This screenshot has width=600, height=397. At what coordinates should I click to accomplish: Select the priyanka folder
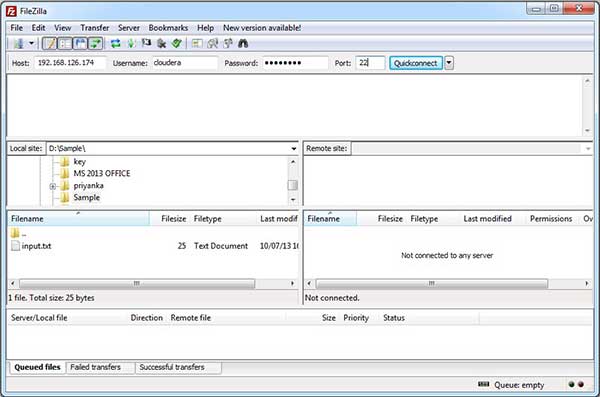tap(88, 186)
